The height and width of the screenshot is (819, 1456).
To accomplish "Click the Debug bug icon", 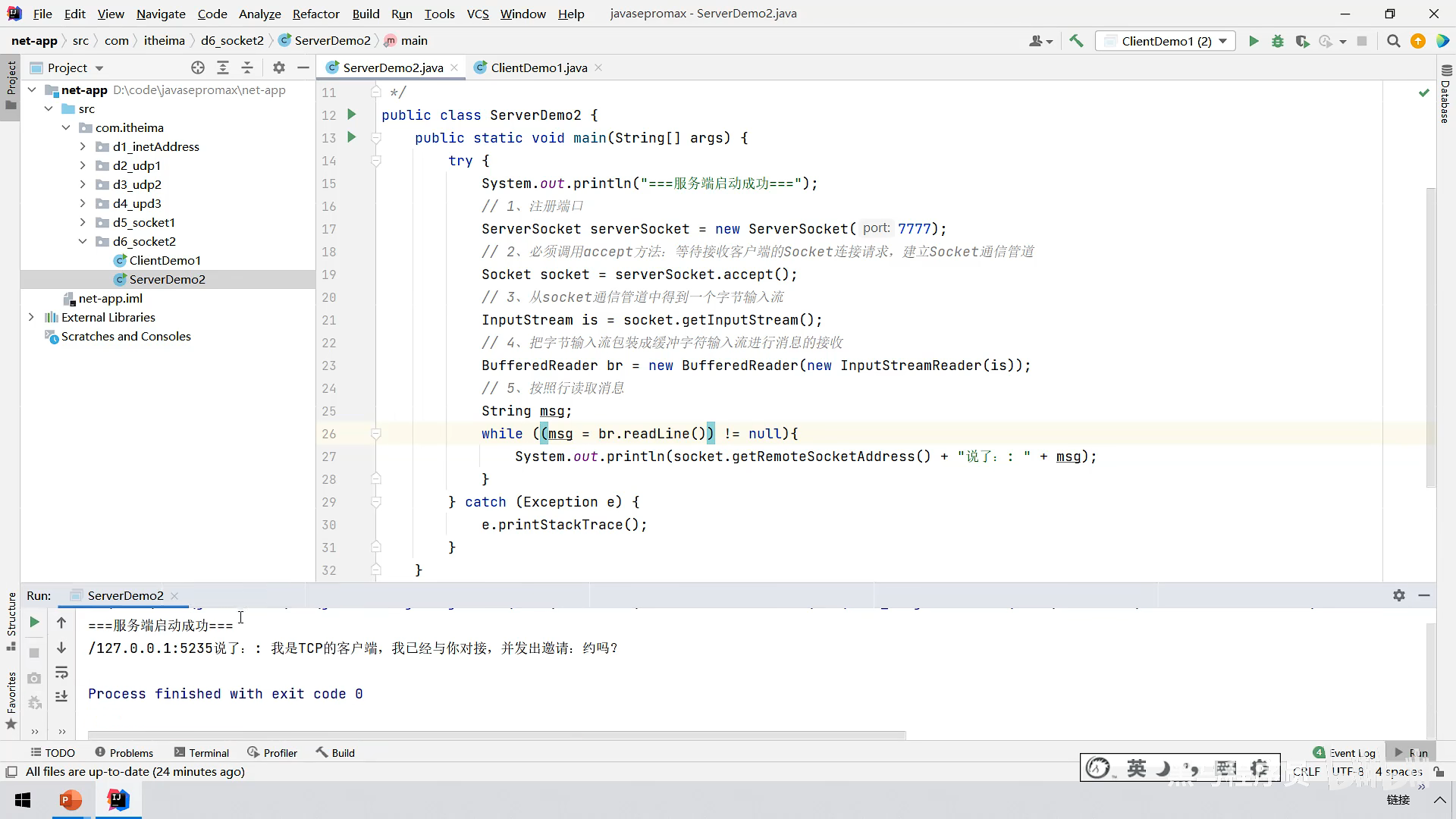I will pos(1278,41).
